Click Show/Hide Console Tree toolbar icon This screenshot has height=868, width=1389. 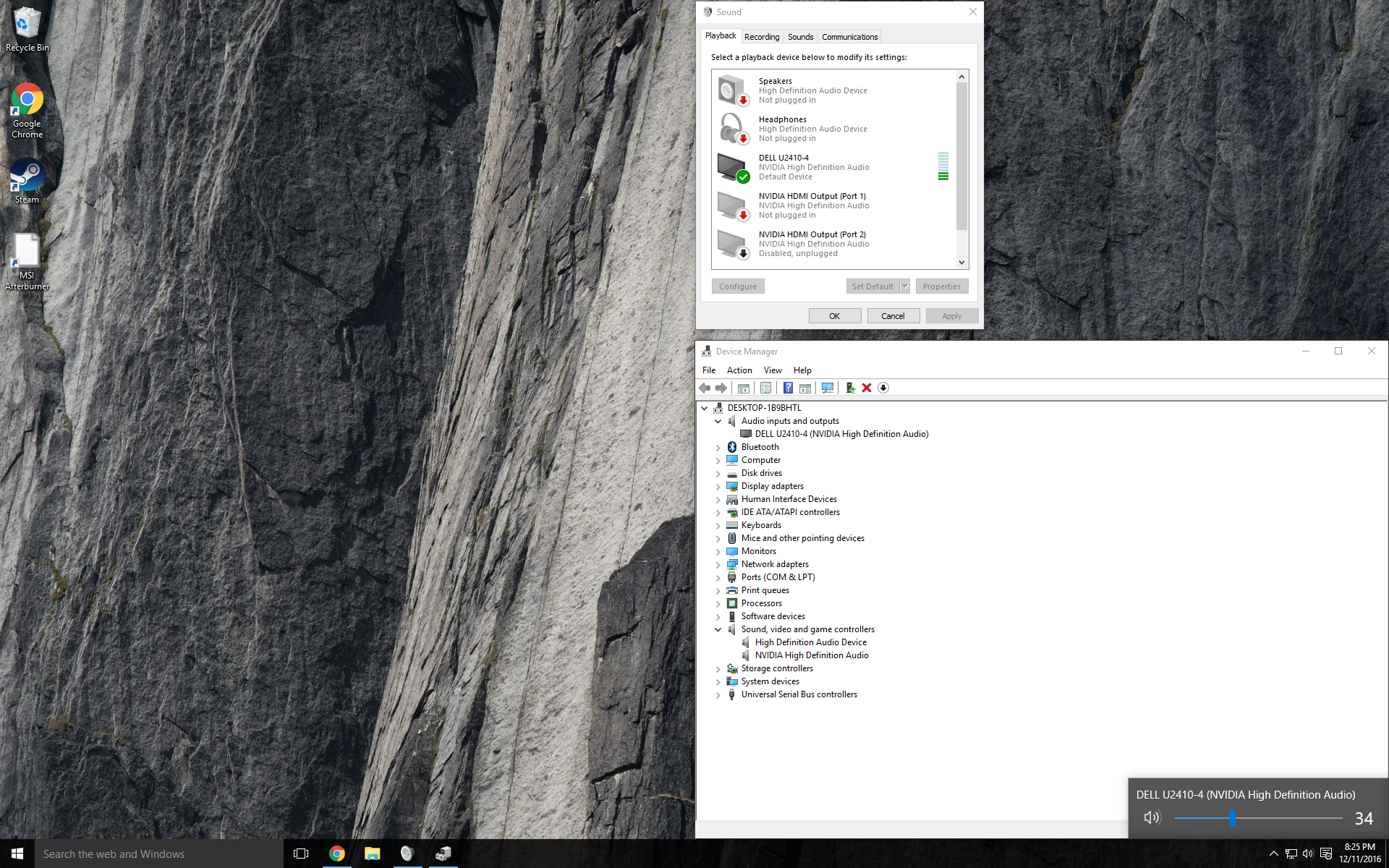point(743,388)
